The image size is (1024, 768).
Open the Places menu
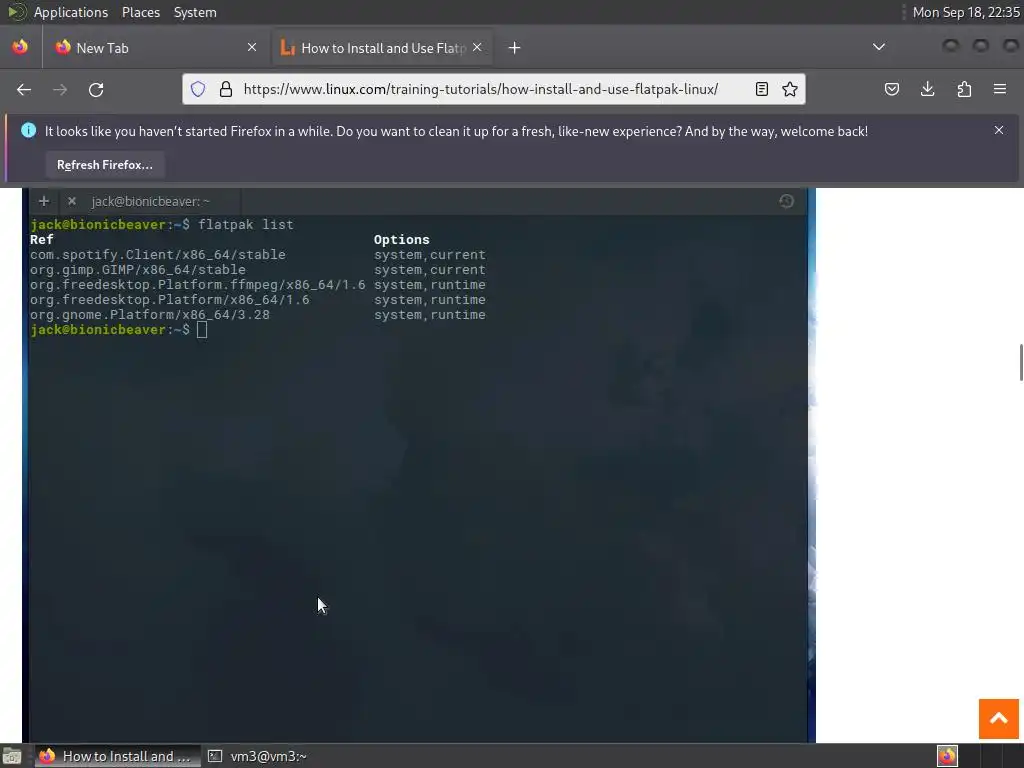140,12
